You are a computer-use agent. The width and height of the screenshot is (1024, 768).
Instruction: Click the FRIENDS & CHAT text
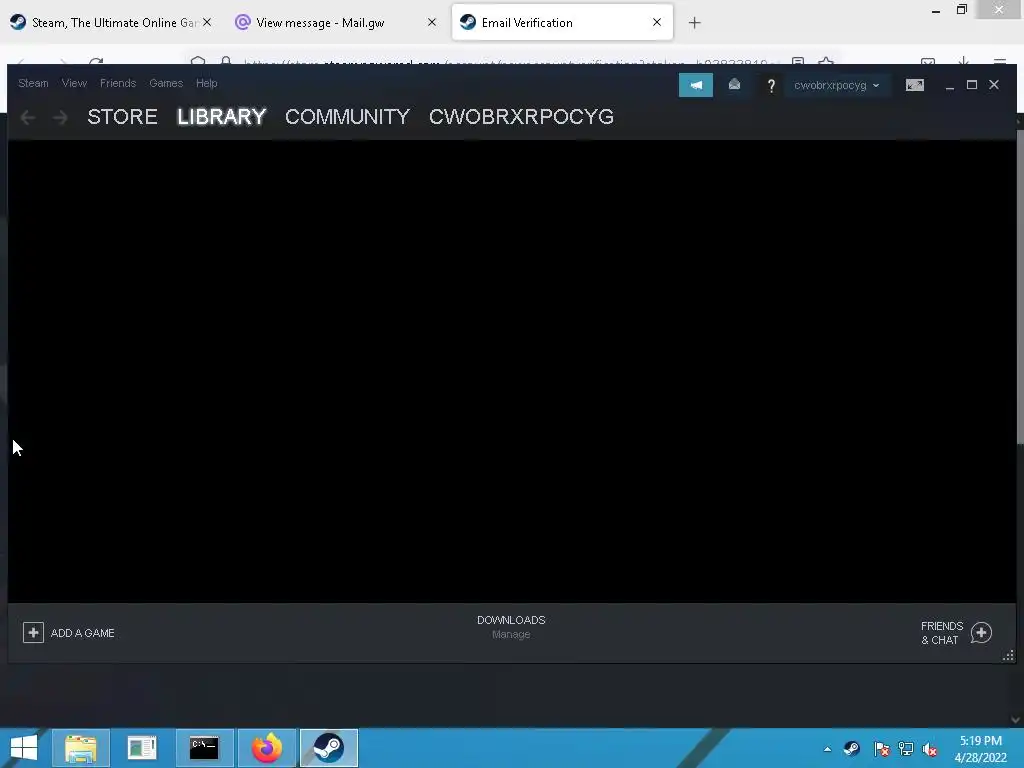pos(941,633)
